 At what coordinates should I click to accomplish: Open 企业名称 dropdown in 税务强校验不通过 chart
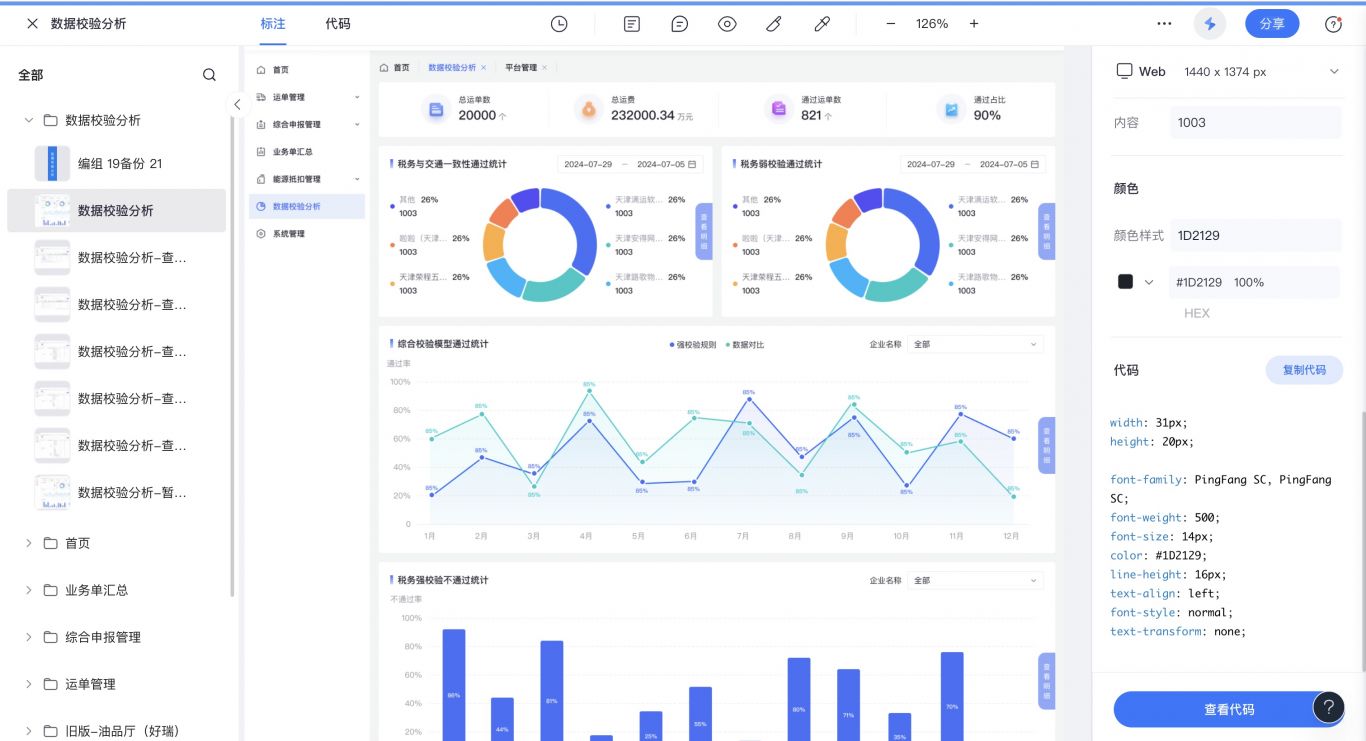pyautogui.click(x=975, y=580)
